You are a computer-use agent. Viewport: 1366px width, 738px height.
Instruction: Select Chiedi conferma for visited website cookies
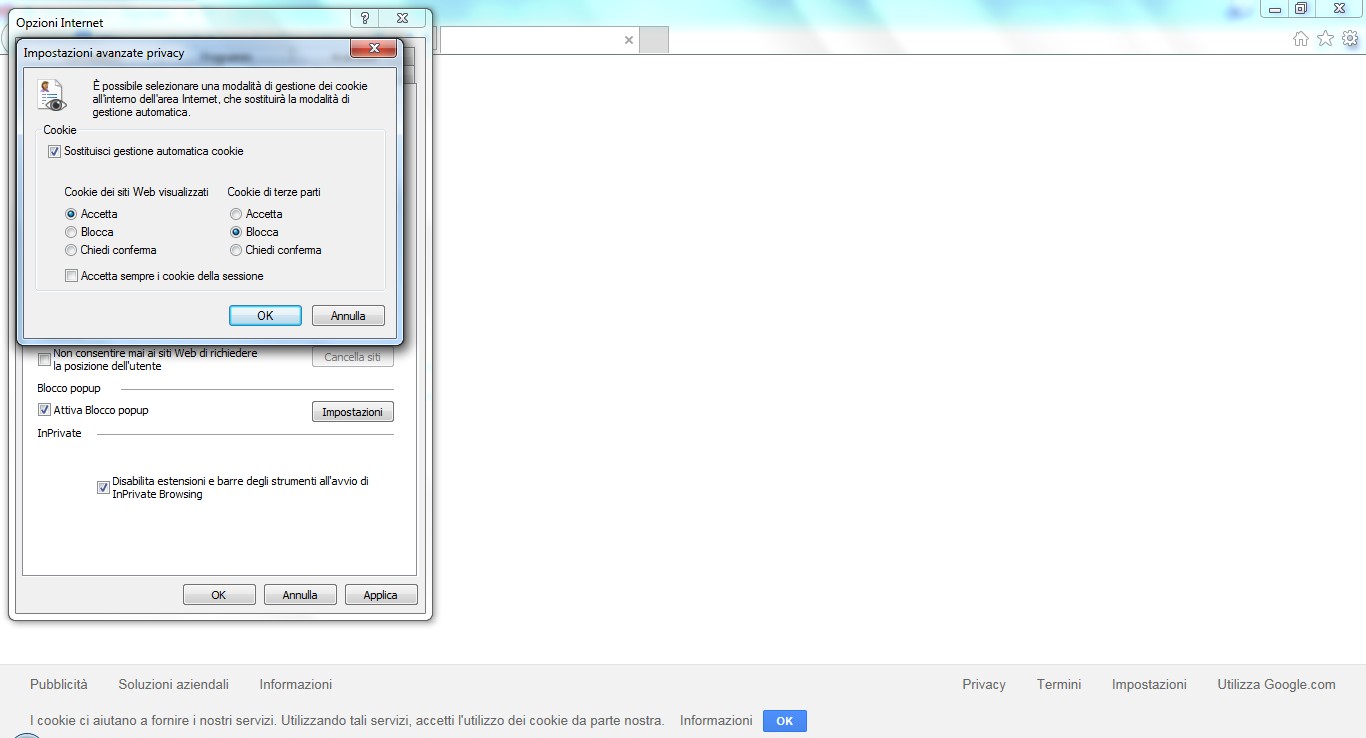coord(71,250)
